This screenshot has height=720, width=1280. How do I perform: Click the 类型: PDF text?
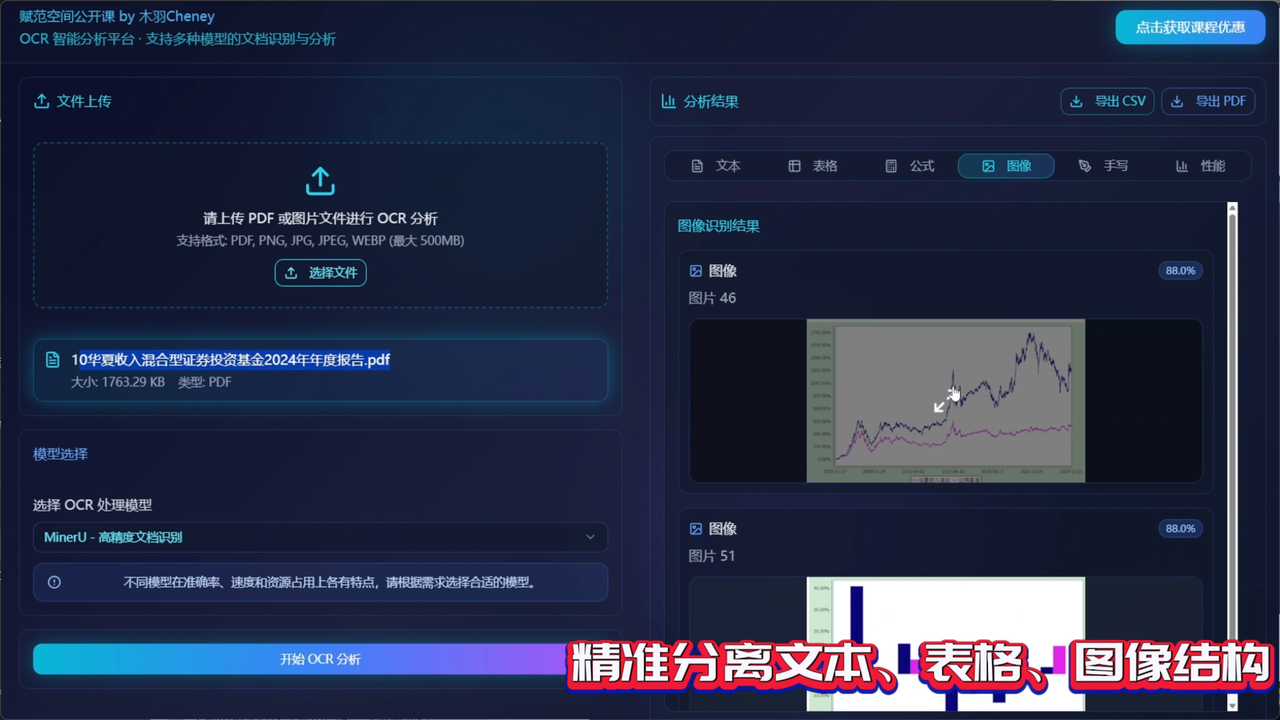(x=204, y=382)
